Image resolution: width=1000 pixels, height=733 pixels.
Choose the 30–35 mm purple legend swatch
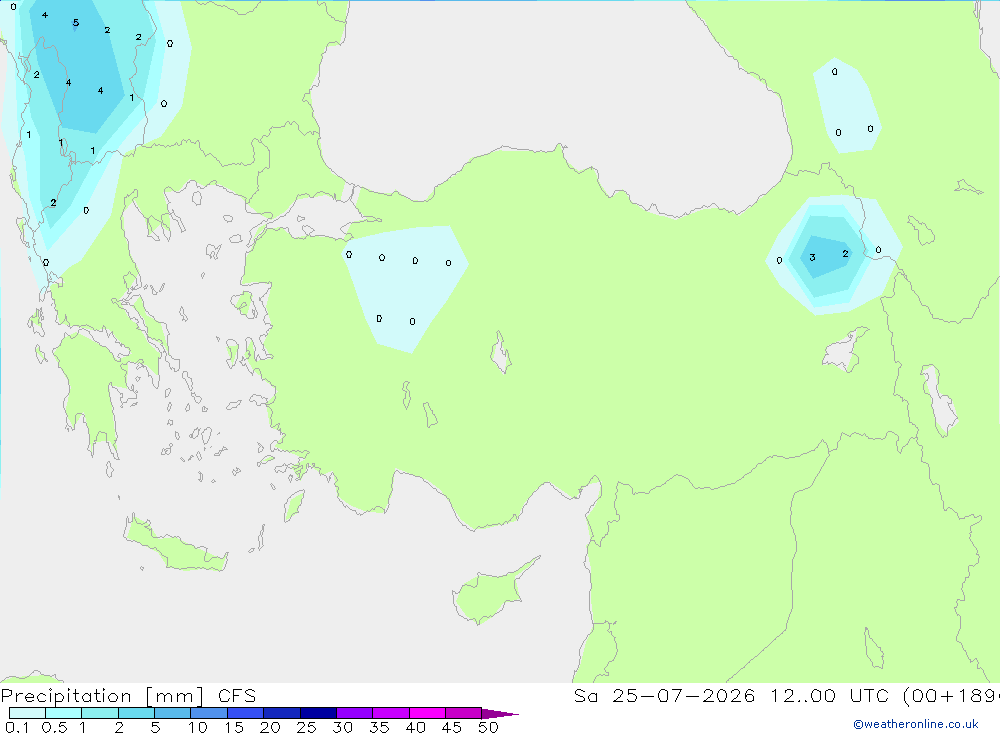pyautogui.click(x=354, y=713)
